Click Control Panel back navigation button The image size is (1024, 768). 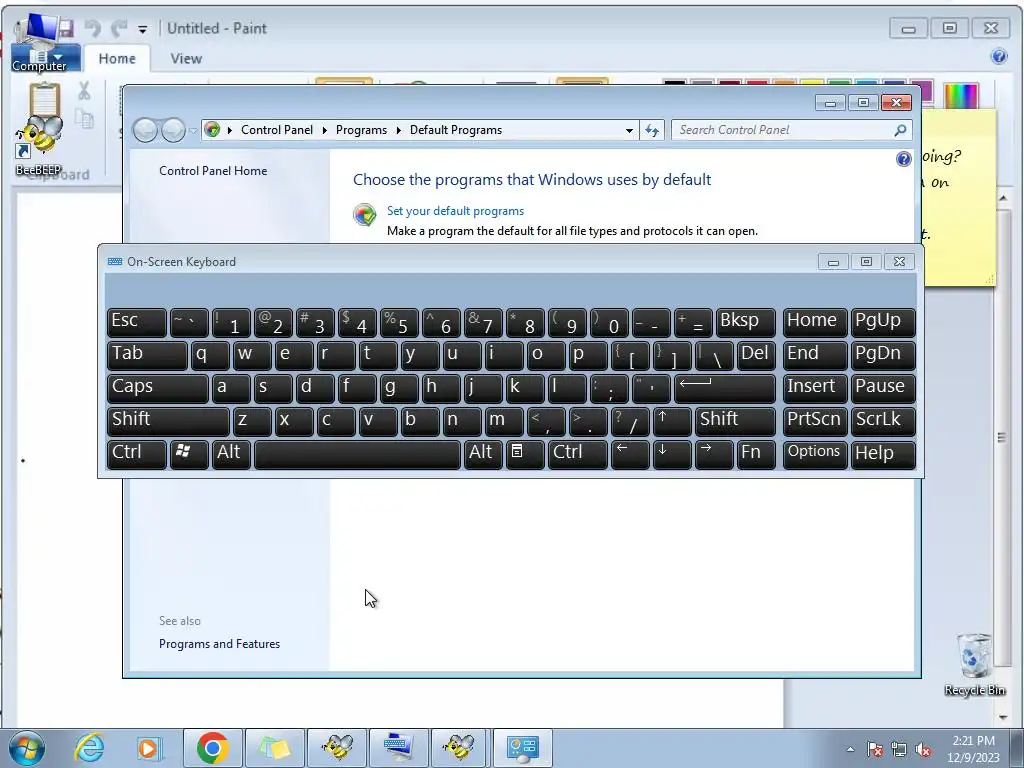pyautogui.click(x=145, y=130)
